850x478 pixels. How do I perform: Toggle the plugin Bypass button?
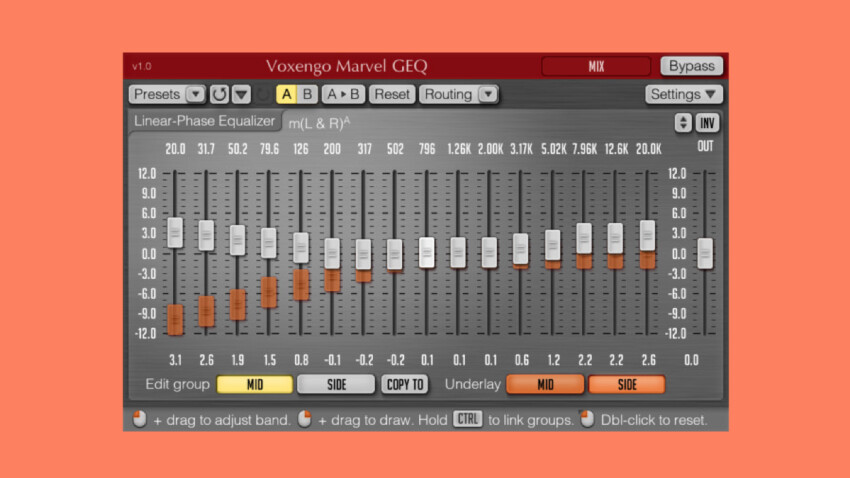click(691, 67)
